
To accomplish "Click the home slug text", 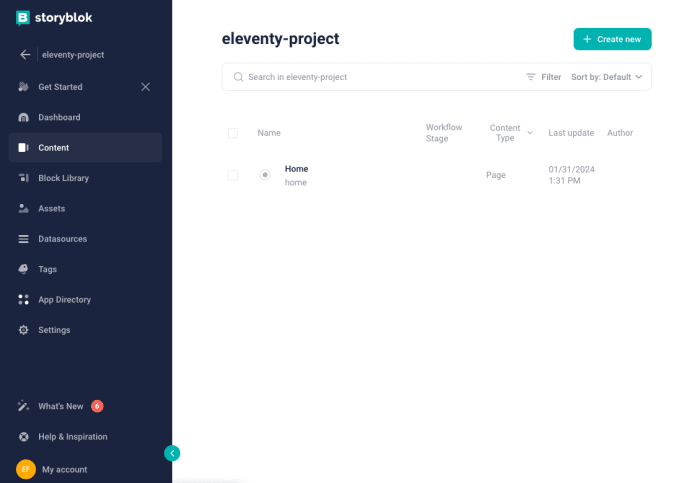I will click(x=296, y=183).
